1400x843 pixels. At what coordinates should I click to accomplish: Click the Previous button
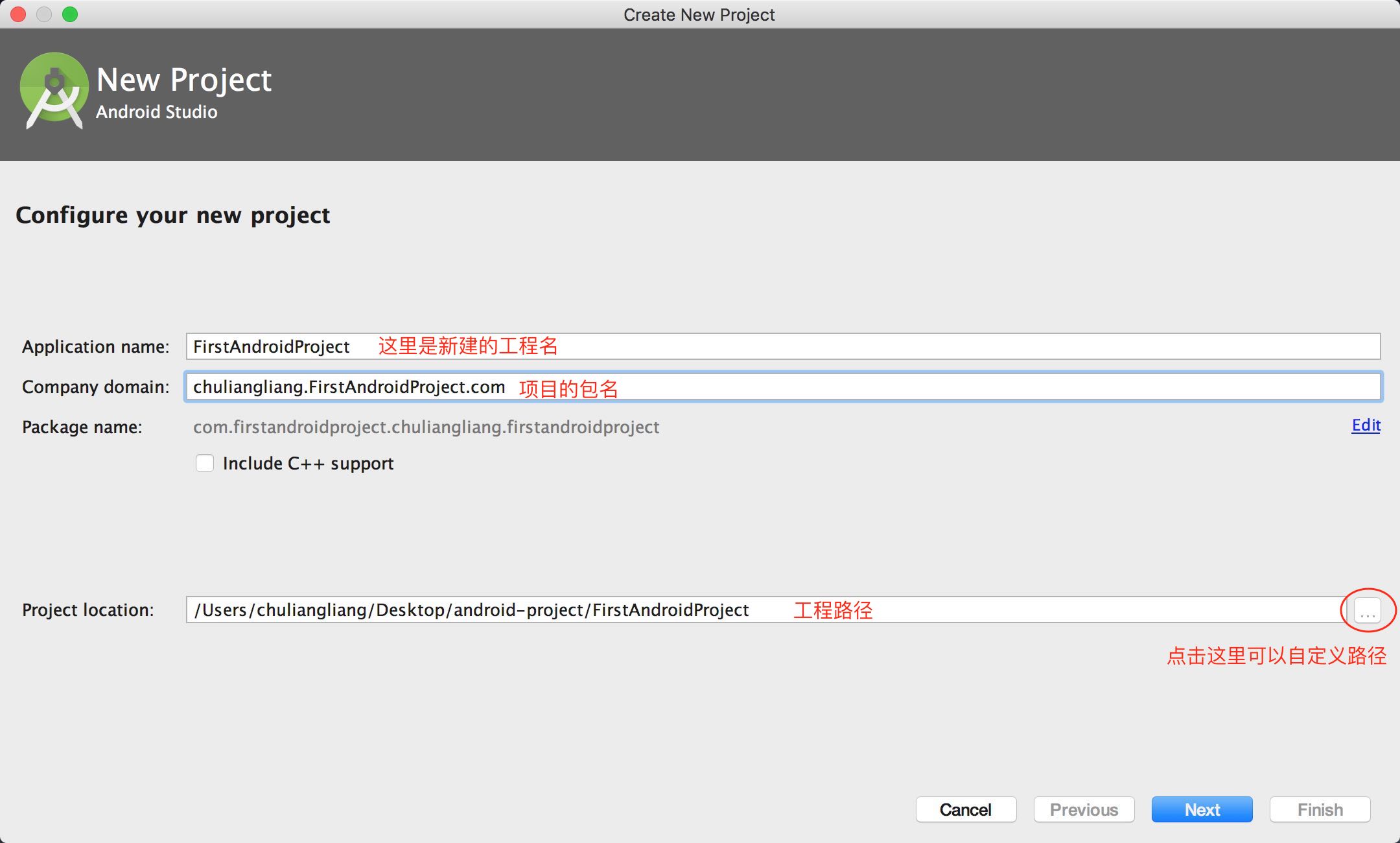1084,809
